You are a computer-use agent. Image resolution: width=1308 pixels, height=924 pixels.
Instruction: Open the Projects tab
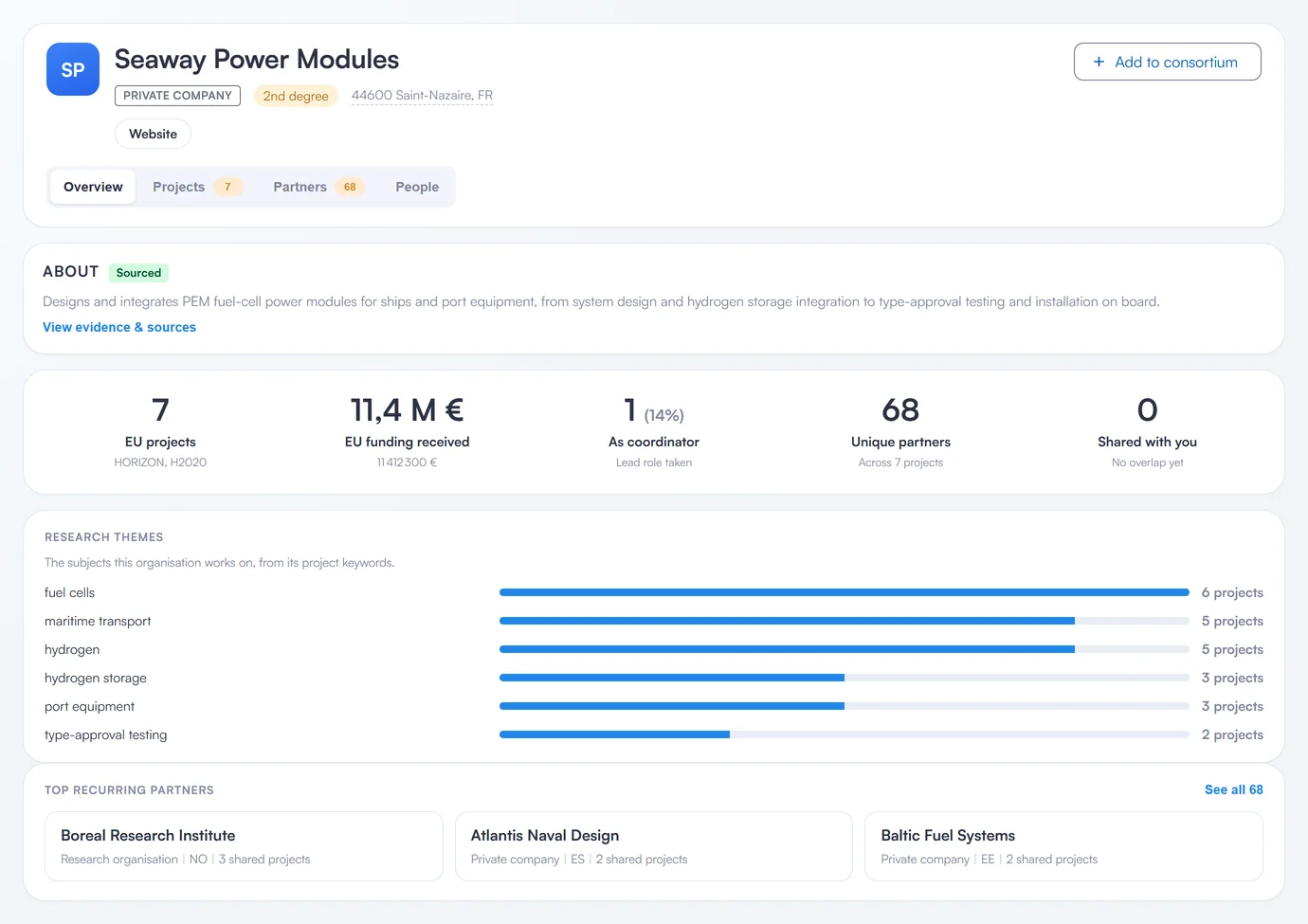pyautogui.click(x=197, y=187)
